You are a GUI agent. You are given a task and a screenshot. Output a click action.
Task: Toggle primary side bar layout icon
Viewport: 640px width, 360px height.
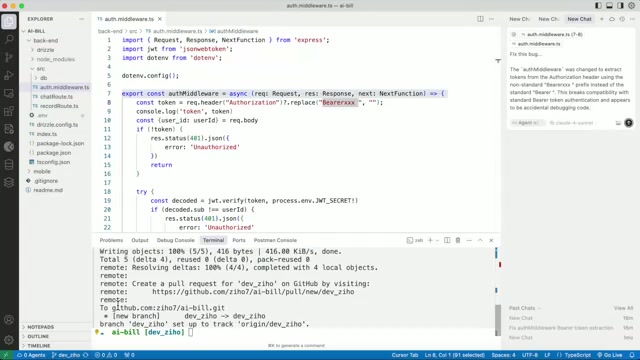598,6
